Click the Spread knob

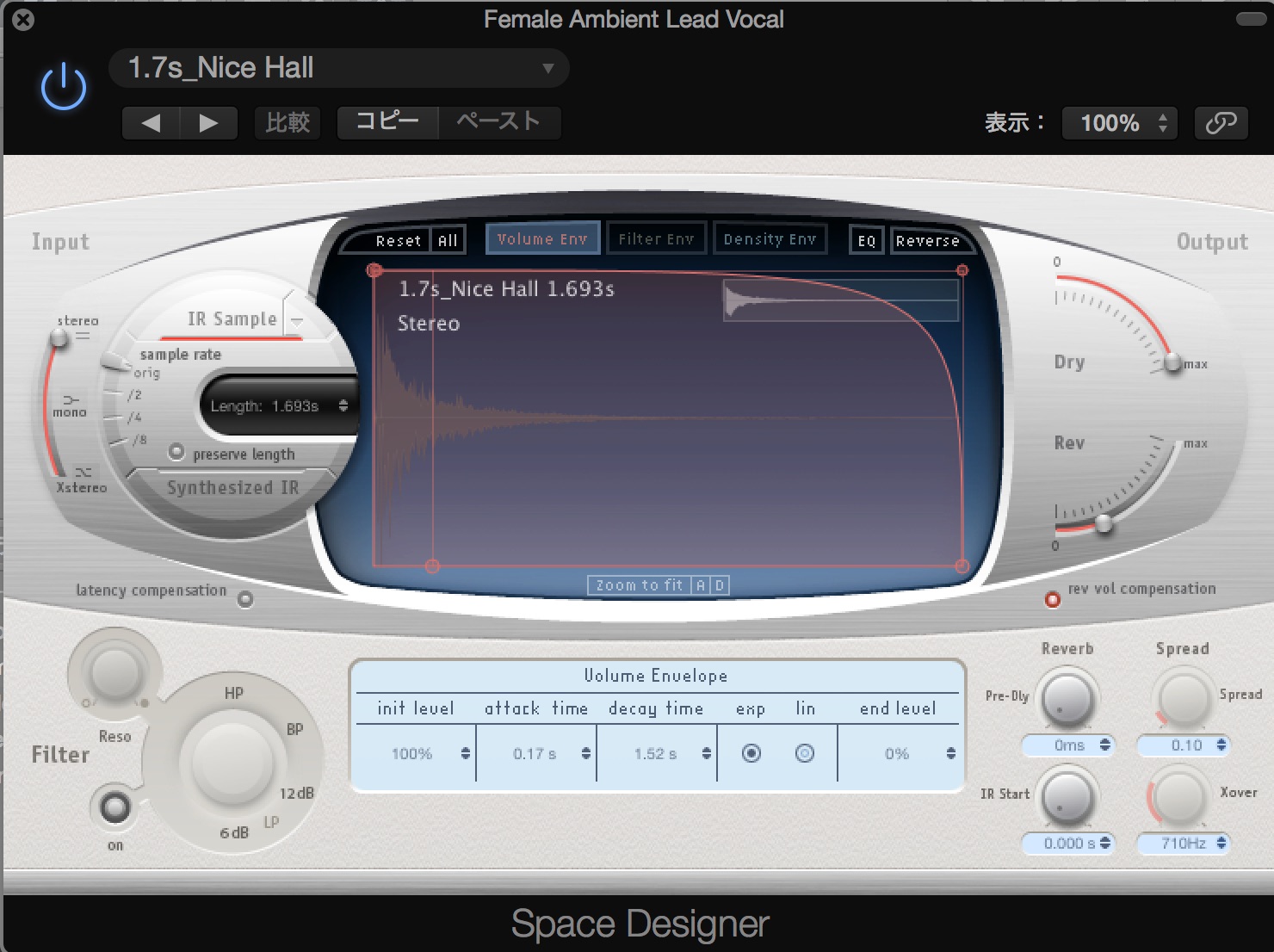[x=1184, y=697]
